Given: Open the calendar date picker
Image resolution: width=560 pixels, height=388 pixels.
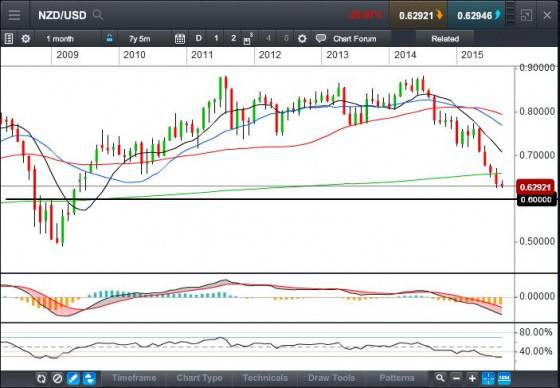Looking at the screenshot, I should (180, 39).
